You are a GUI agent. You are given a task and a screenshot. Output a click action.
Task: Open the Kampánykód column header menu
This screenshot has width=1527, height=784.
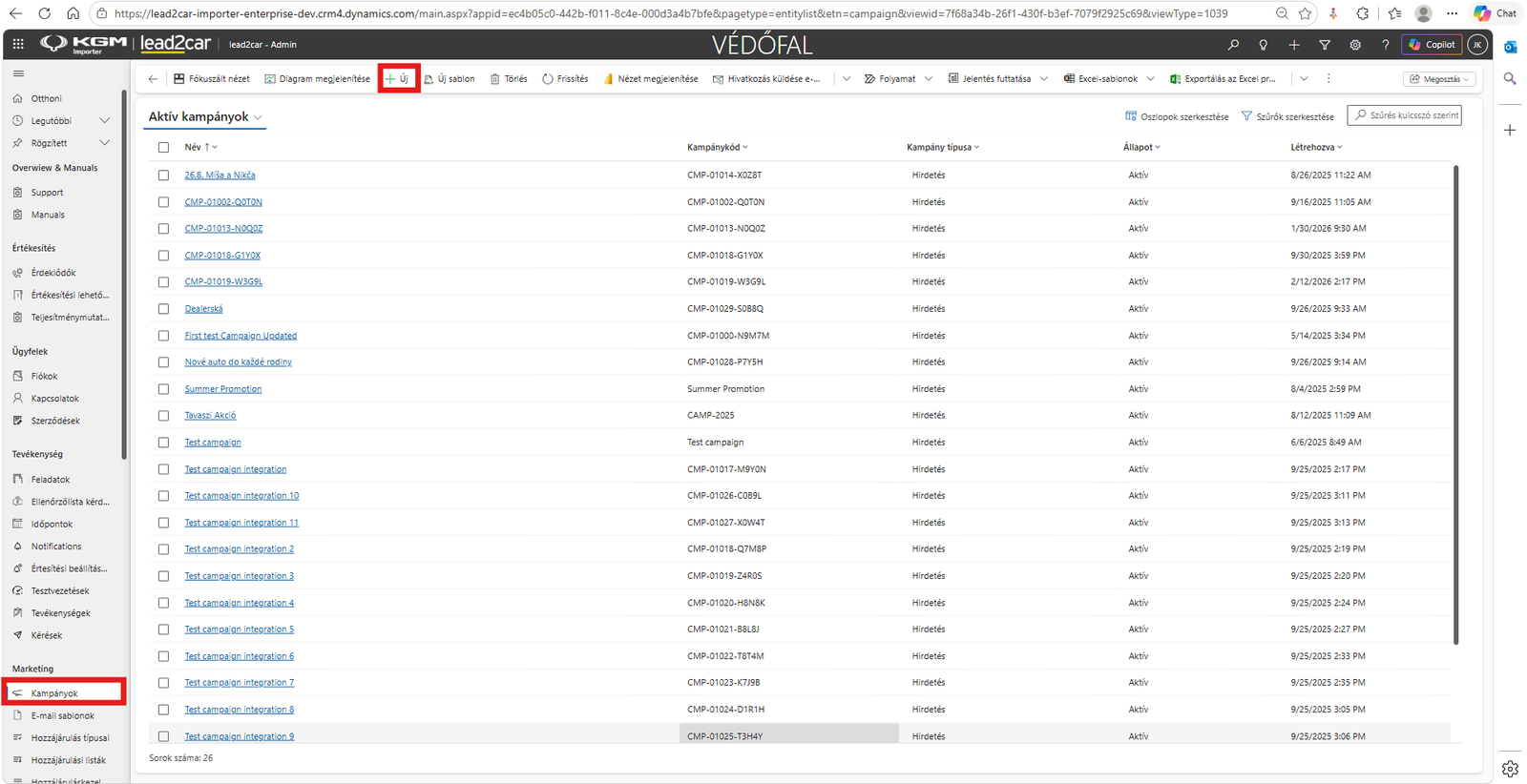(x=718, y=148)
